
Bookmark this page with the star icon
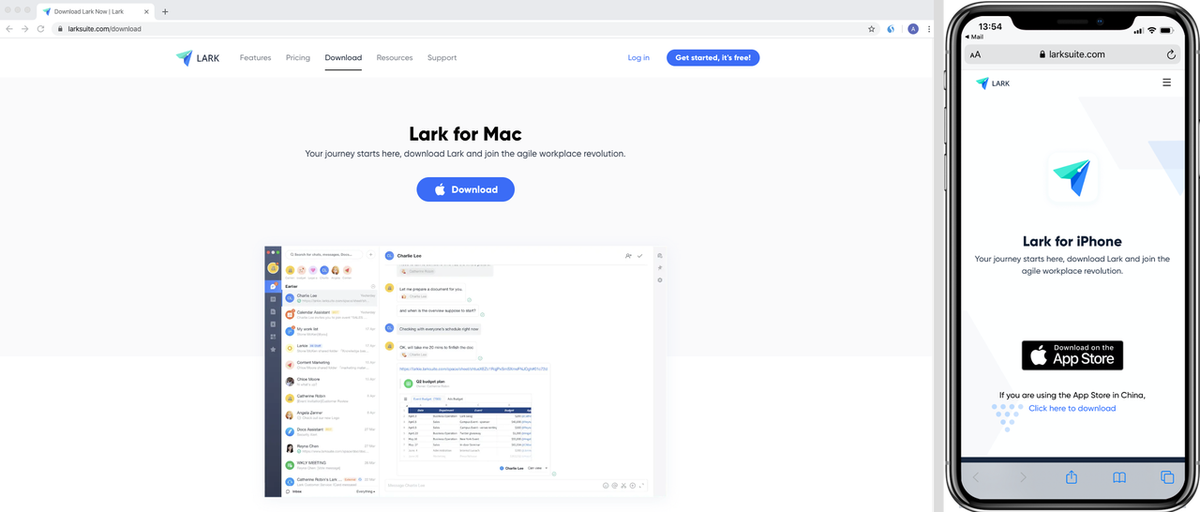pyautogui.click(x=871, y=29)
